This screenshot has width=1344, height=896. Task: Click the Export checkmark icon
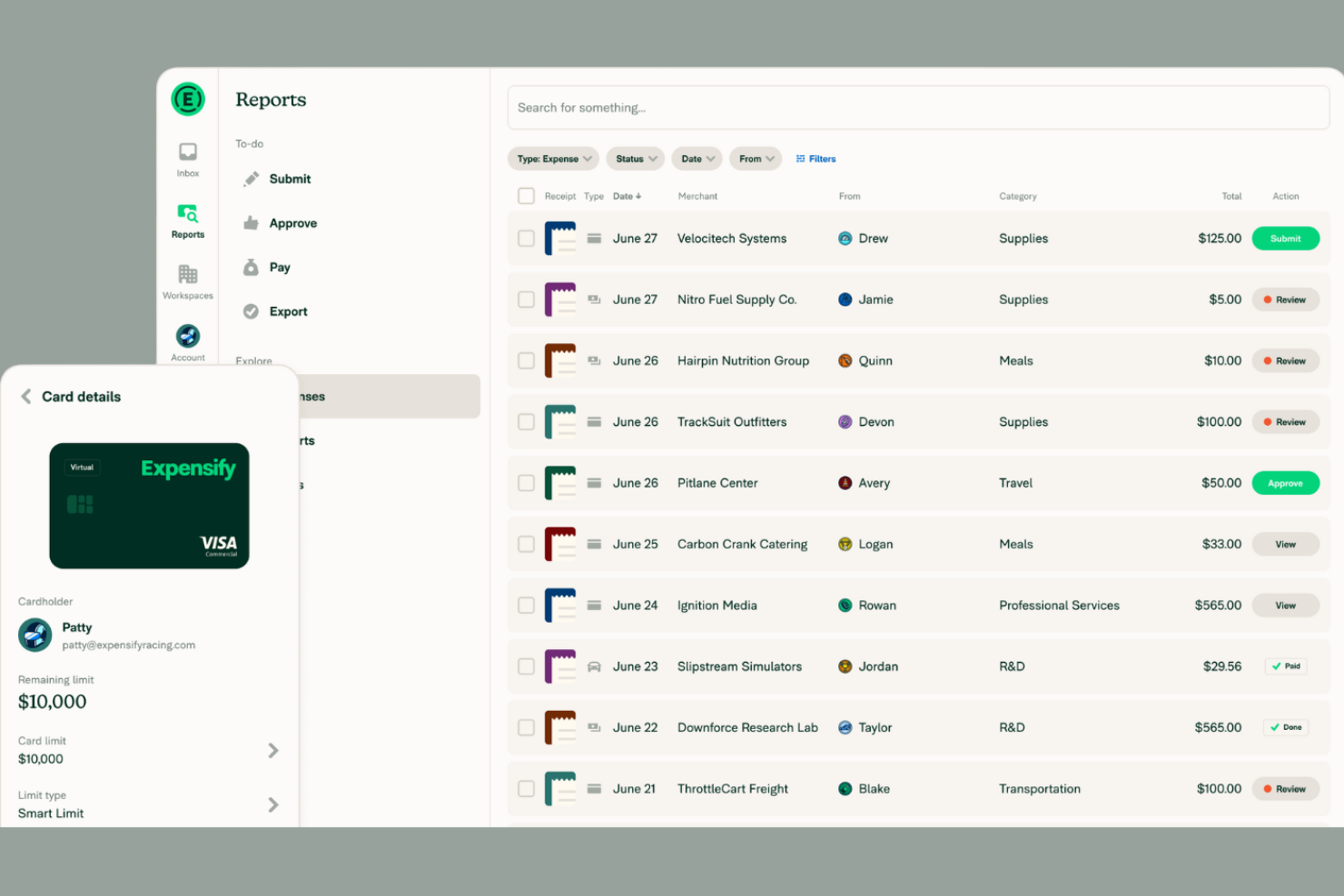click(x=251, y=310)
